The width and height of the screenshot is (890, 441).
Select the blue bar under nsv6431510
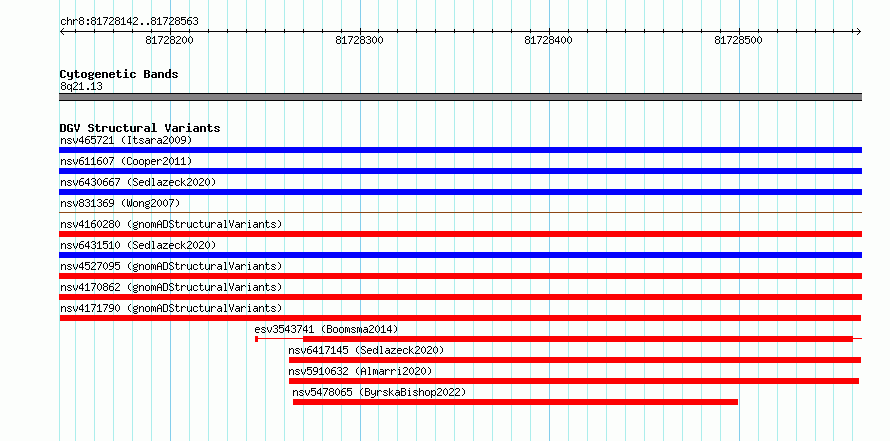[460, 255]
